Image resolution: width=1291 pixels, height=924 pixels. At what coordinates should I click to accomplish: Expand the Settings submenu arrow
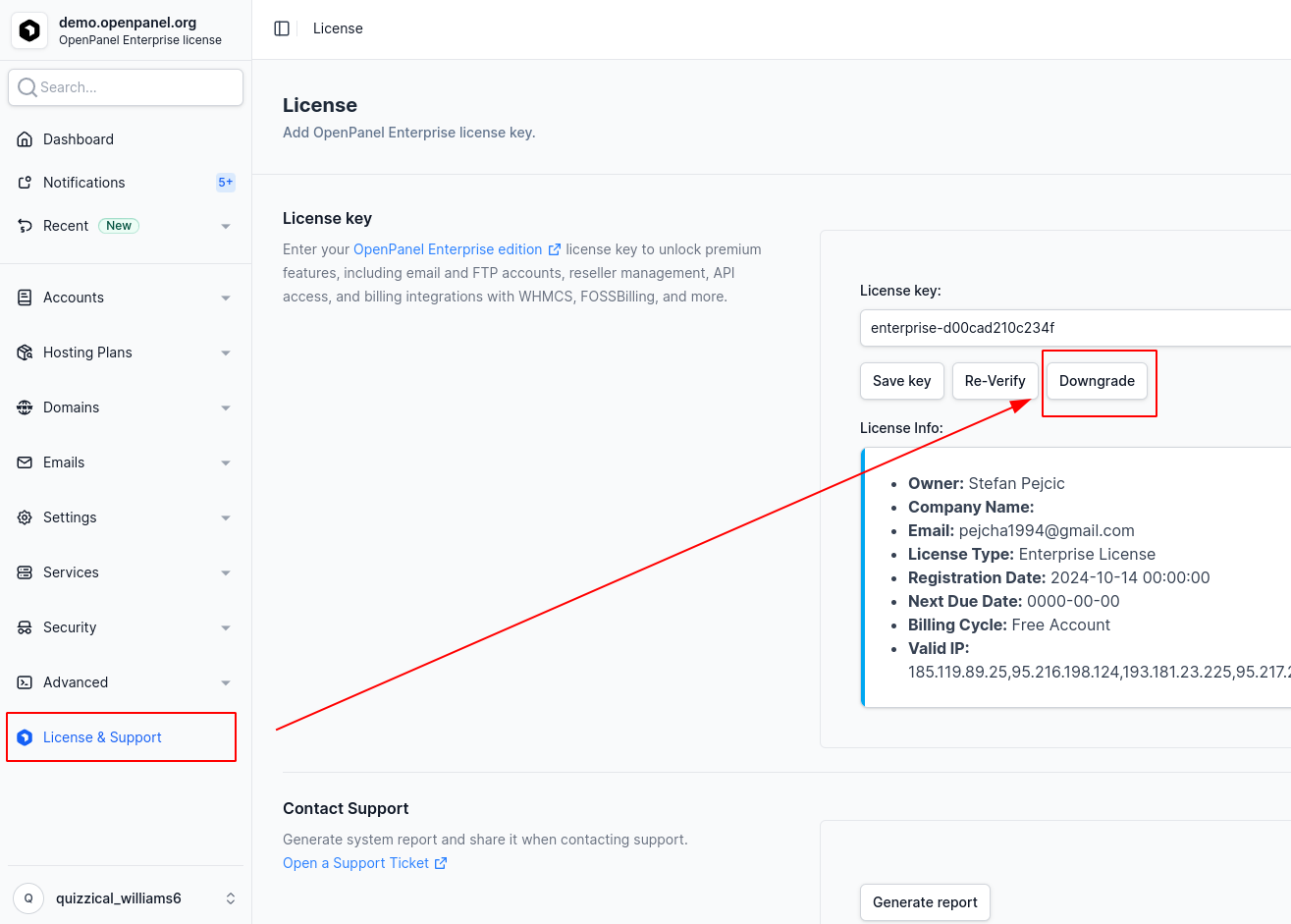tap(226, 517)
